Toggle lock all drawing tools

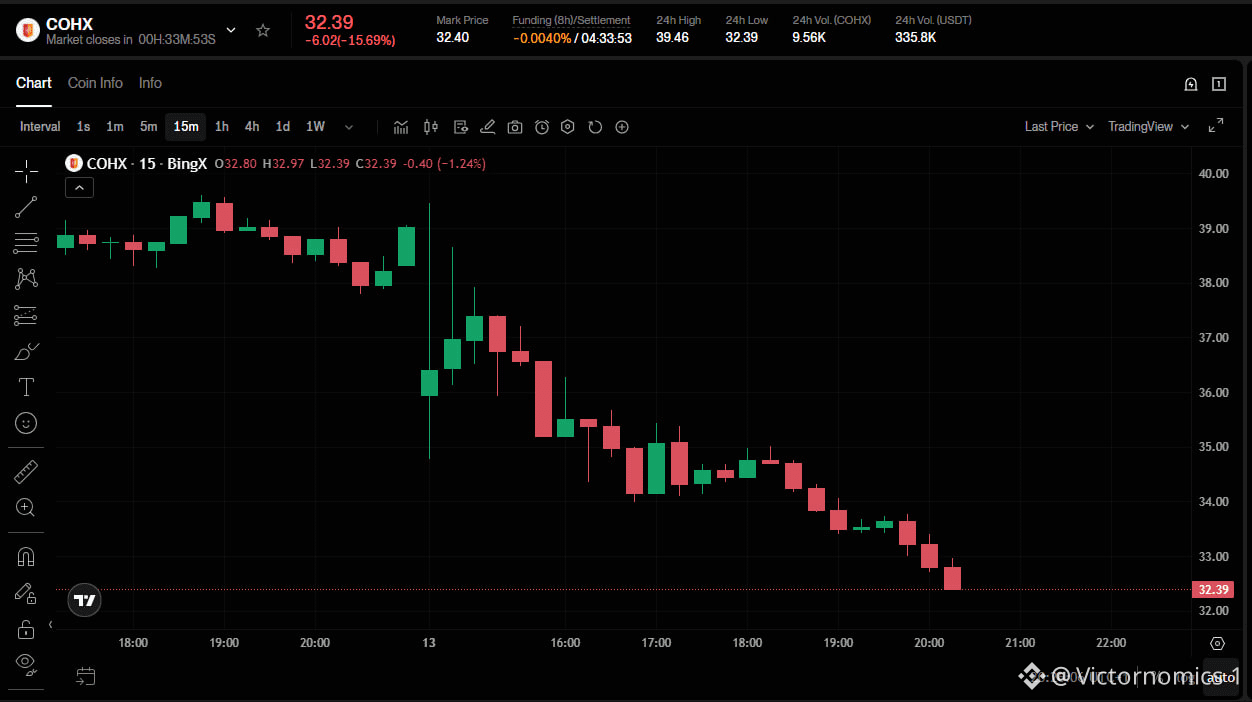[x=27, y=629]
